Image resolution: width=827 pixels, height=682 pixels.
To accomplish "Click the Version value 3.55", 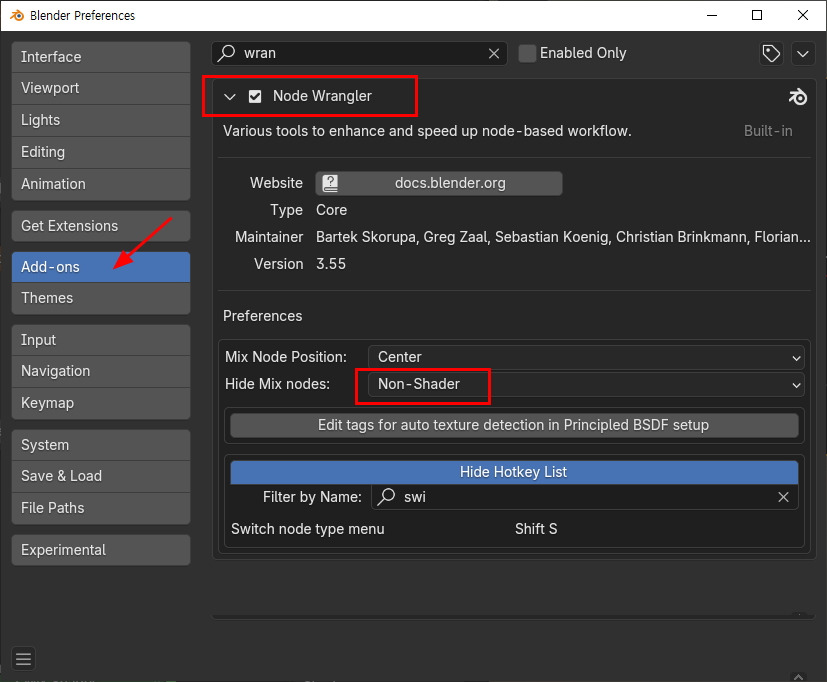I will 331,264.
